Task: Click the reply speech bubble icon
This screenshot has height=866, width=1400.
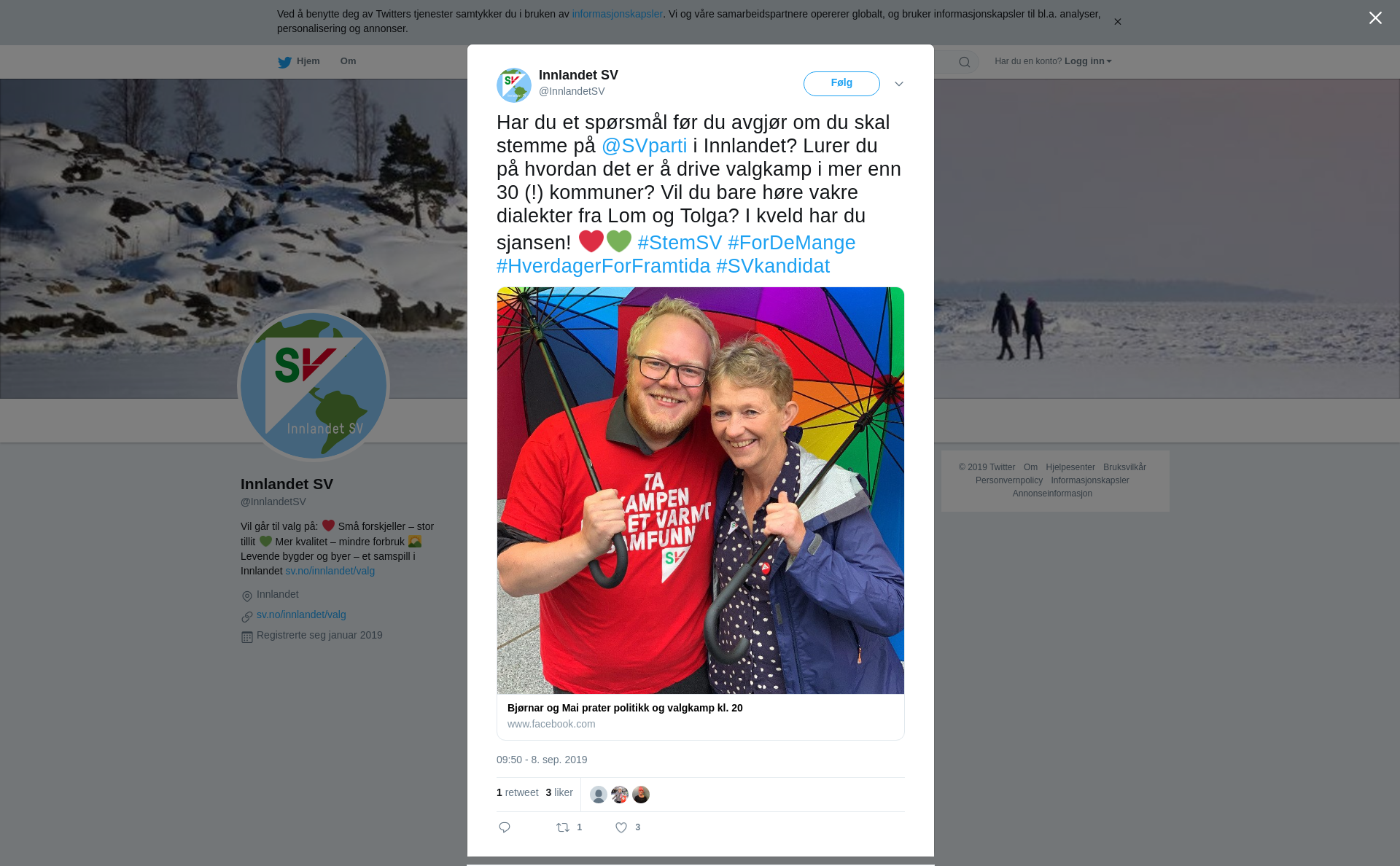Action: (x=505, y=827)
